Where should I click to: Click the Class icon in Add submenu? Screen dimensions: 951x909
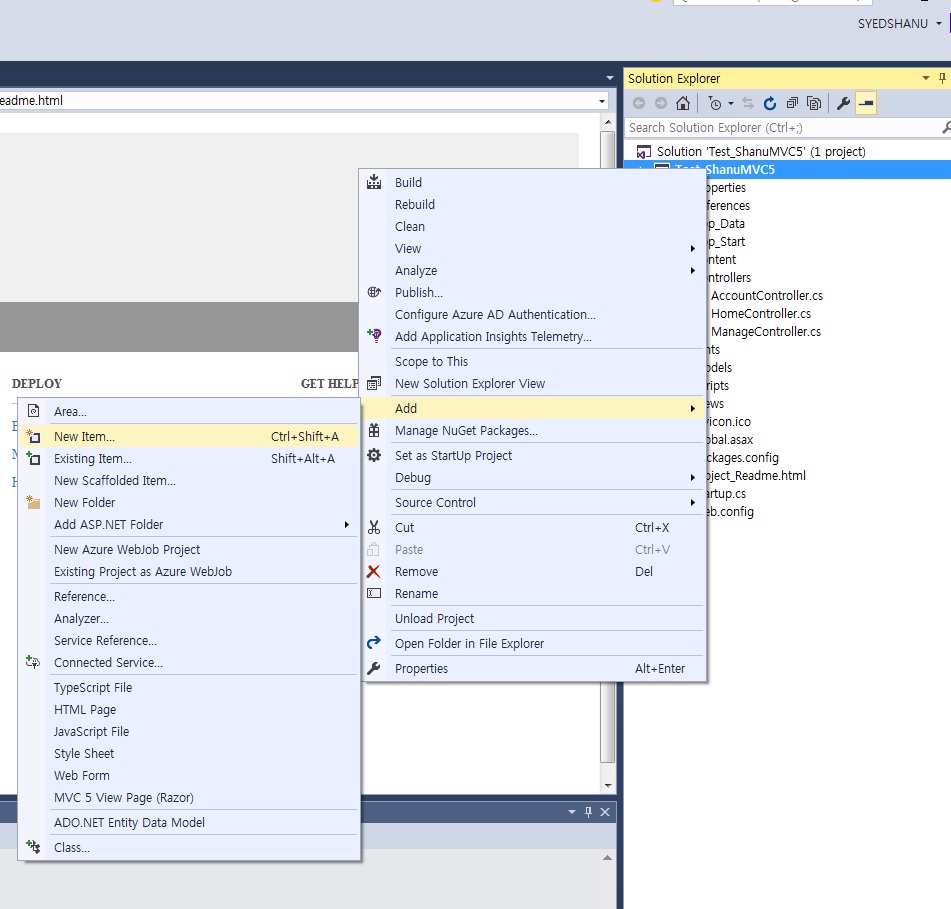point(33,847)
